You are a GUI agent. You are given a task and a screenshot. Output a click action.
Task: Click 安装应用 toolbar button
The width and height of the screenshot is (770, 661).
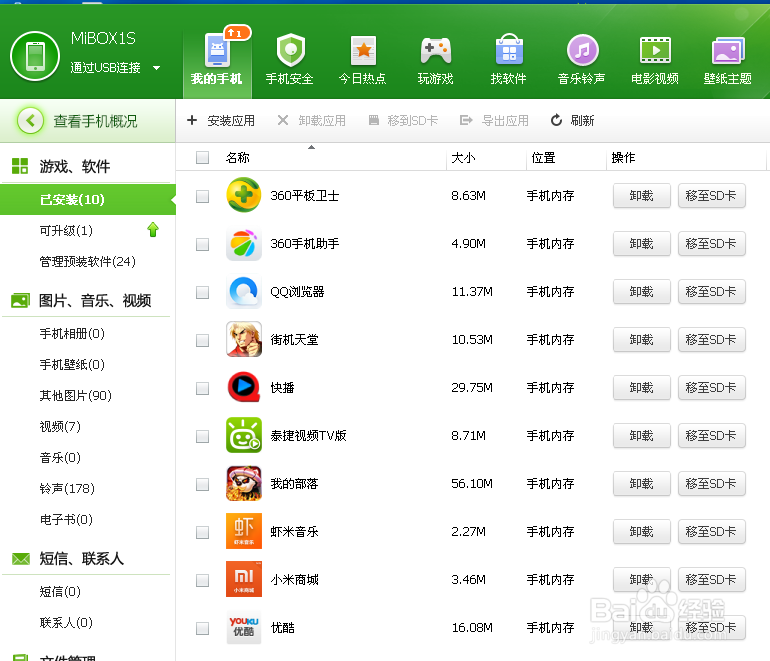[221, 120]
